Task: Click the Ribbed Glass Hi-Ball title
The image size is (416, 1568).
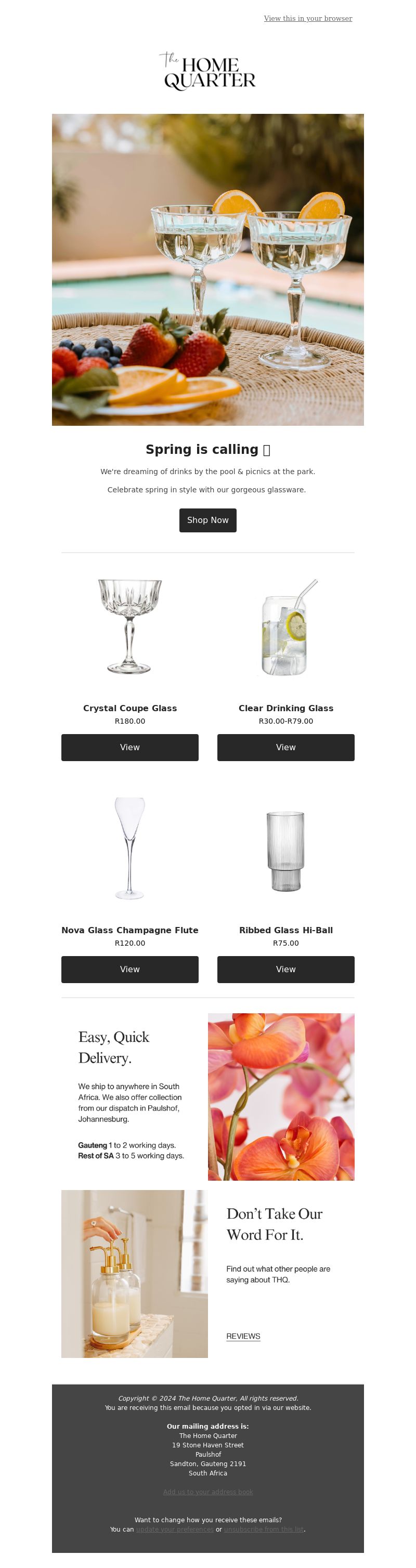Action: [x=285, y=930]
